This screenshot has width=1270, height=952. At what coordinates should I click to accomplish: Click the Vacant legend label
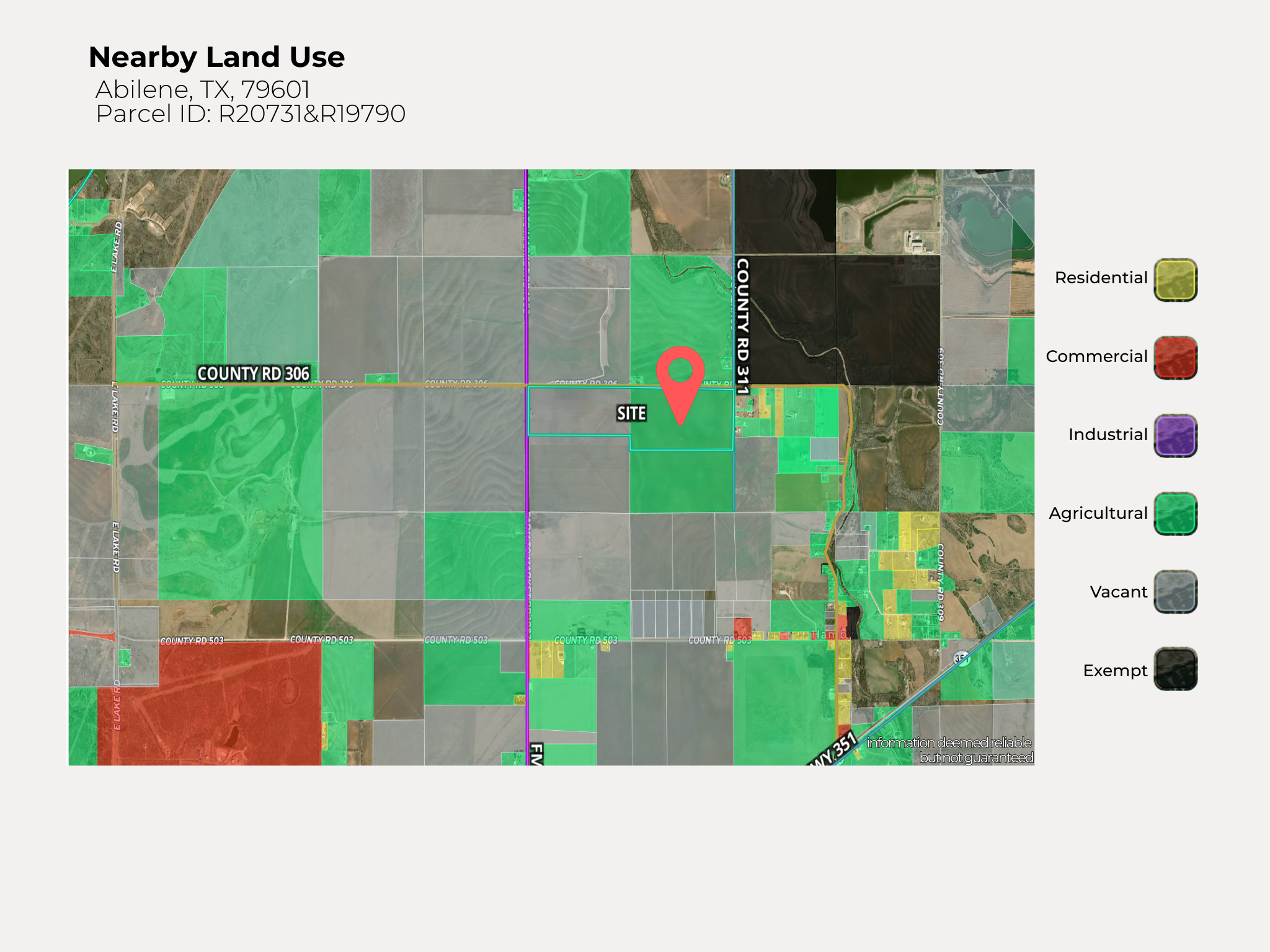click(1118, 592)
